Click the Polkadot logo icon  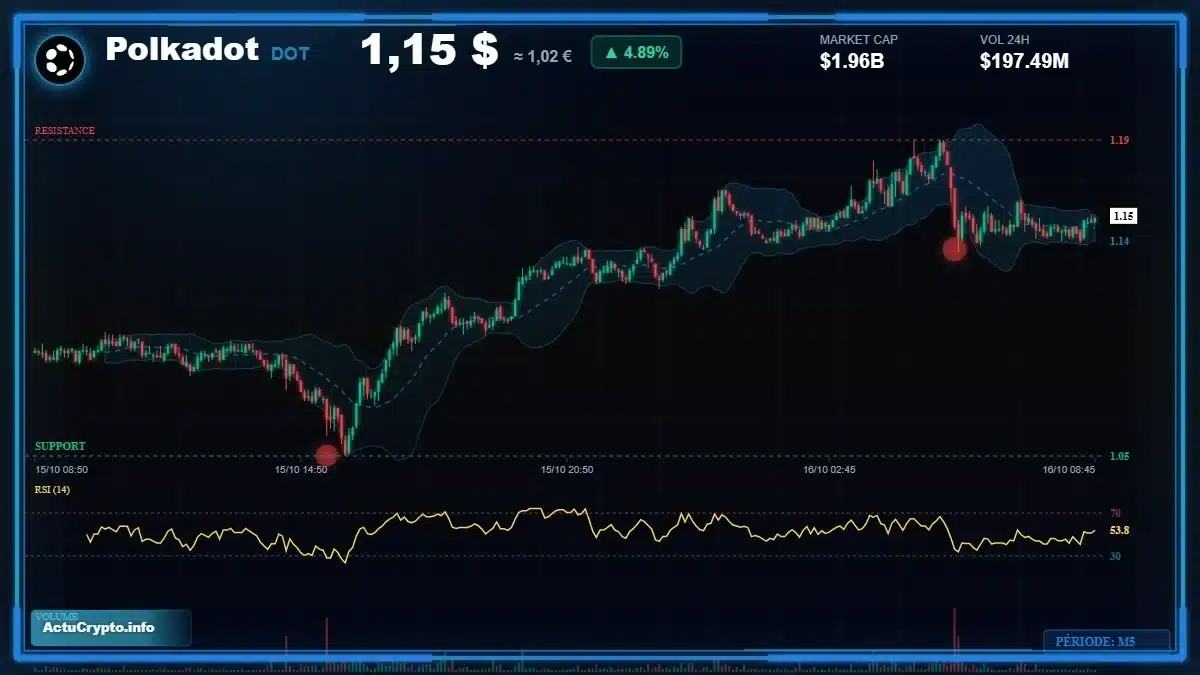click(x=59, y=60)
